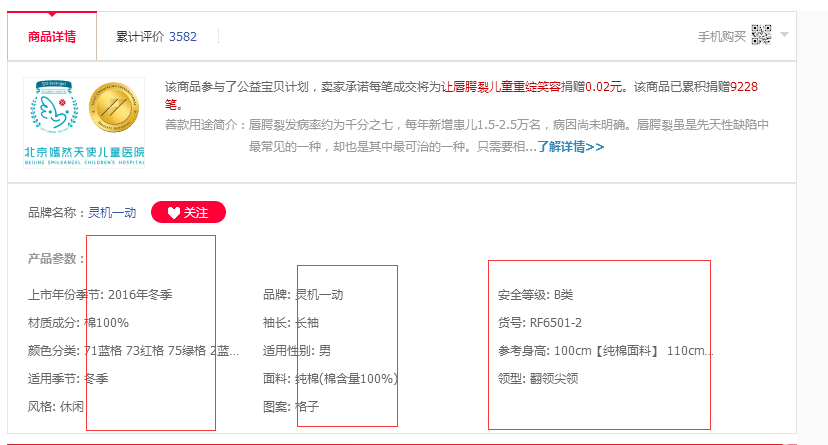The image size is (828, 445).
Task: Click the 面料 纯棉 parameter entry
Action: pyautogui.click(x=330, y=379)
